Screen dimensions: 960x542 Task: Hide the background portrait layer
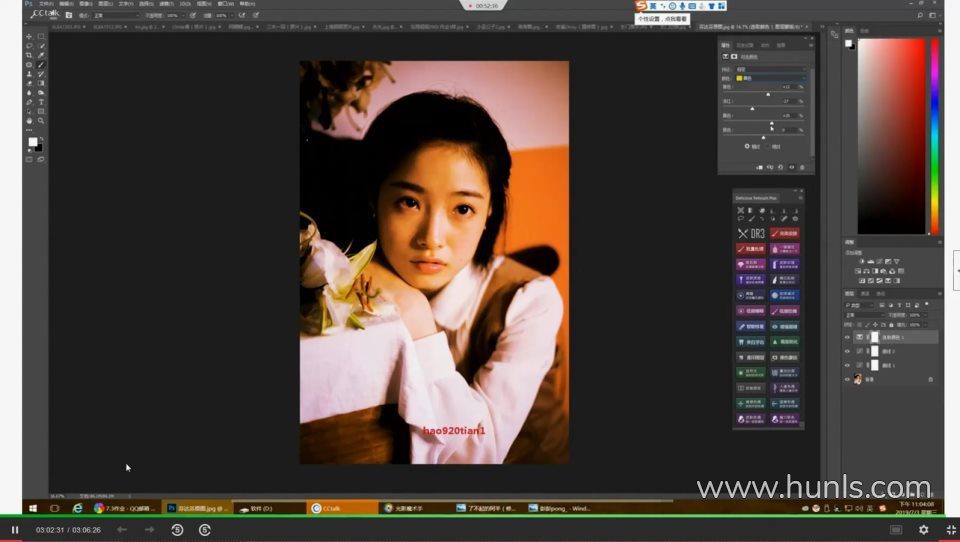tap(847, 379)
